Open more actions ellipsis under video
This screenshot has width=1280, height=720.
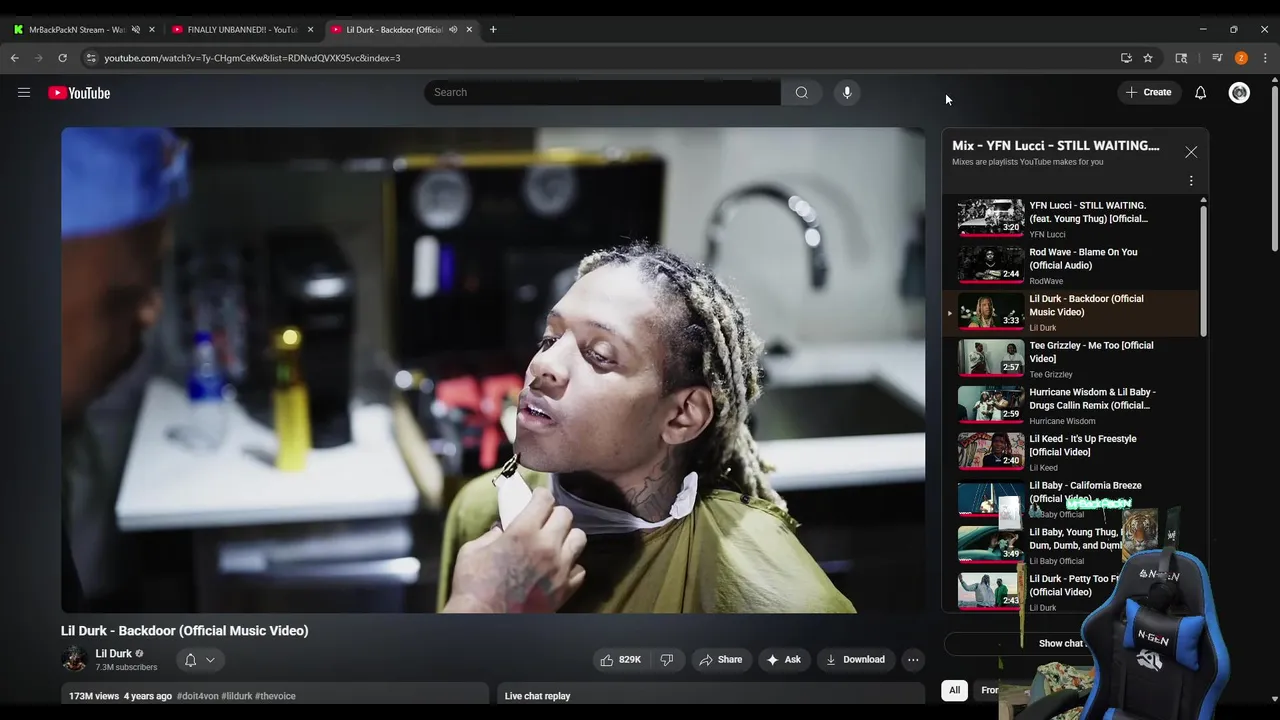(x=913, y=660)
